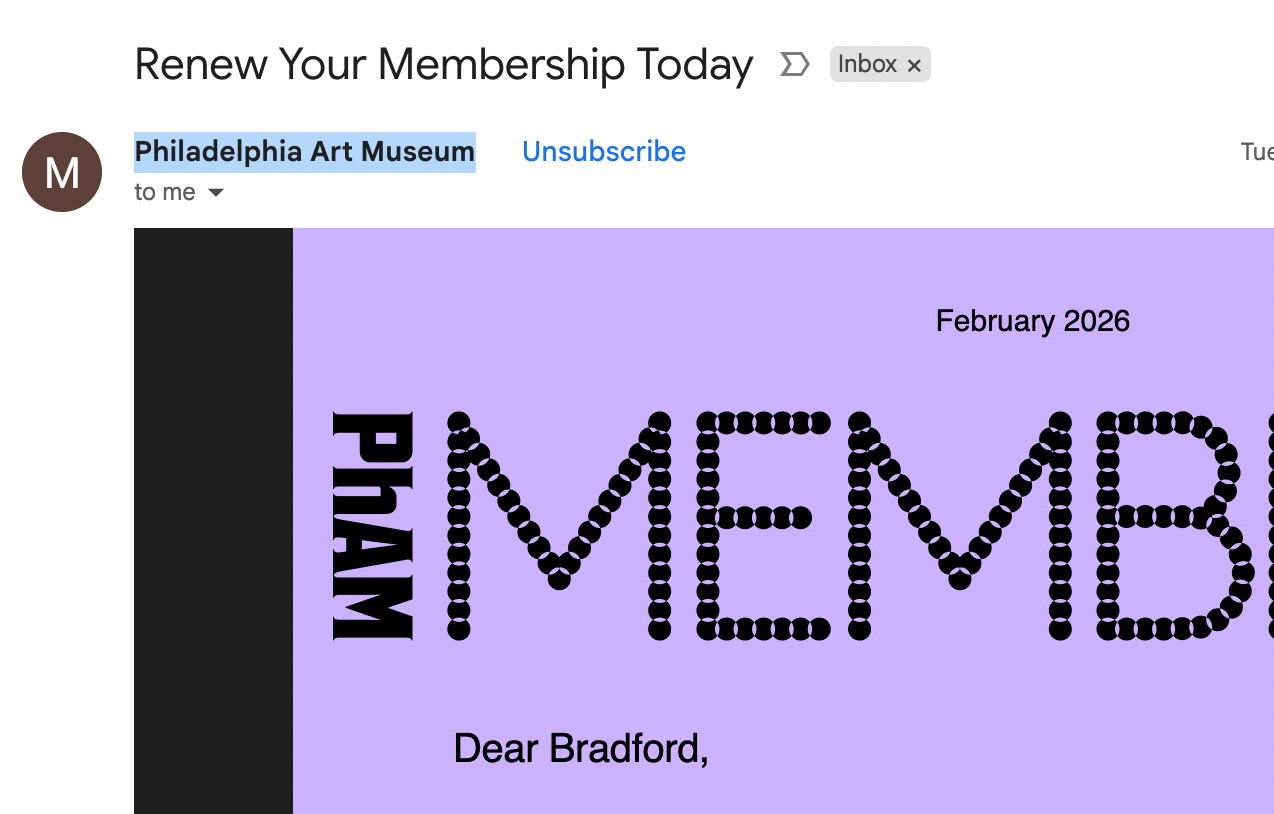Image resolution: width=1274 pixels, height=814 pixels.
Task: Click the subject Renew Your Membership Today
Action: click(443, 65)
